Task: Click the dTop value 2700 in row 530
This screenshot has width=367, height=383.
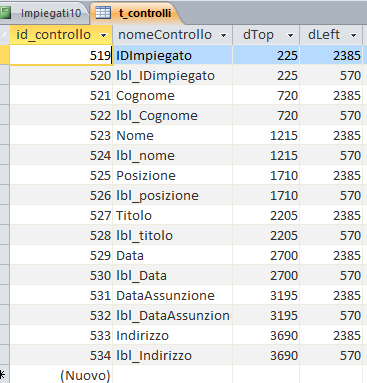Action: (266, 275)
